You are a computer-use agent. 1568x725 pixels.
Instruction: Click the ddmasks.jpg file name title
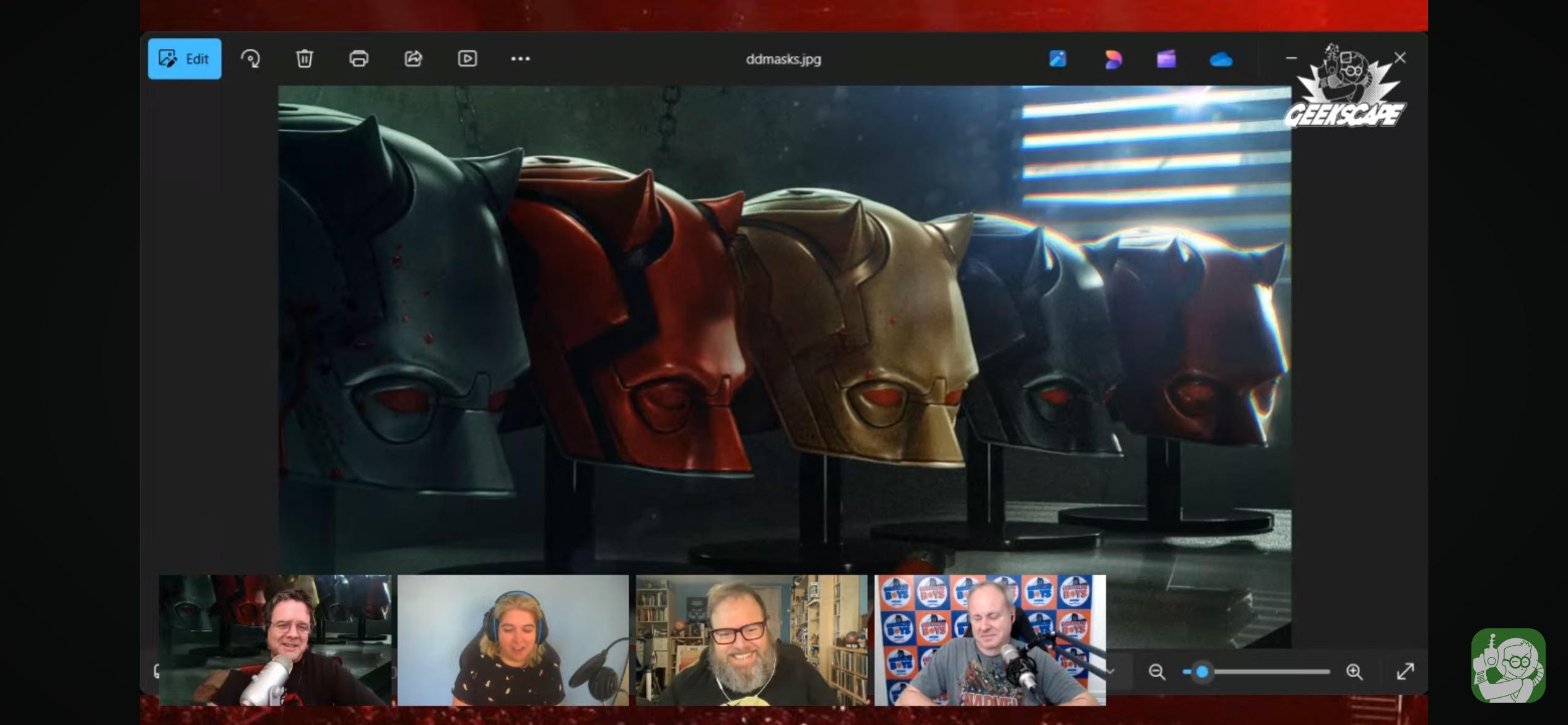point(783,59)
